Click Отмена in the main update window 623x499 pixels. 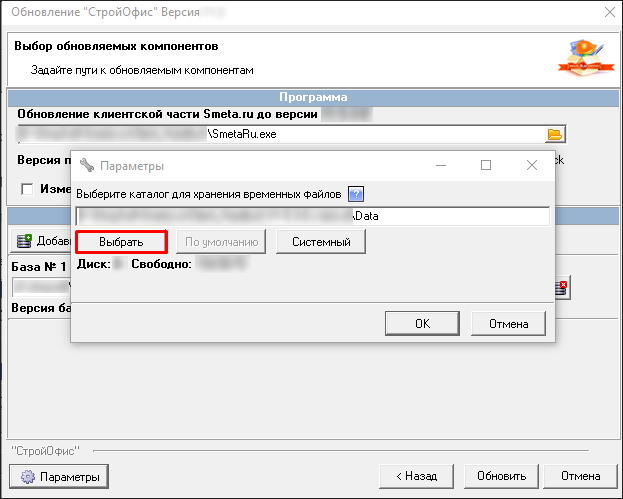[x=580, y=477]
